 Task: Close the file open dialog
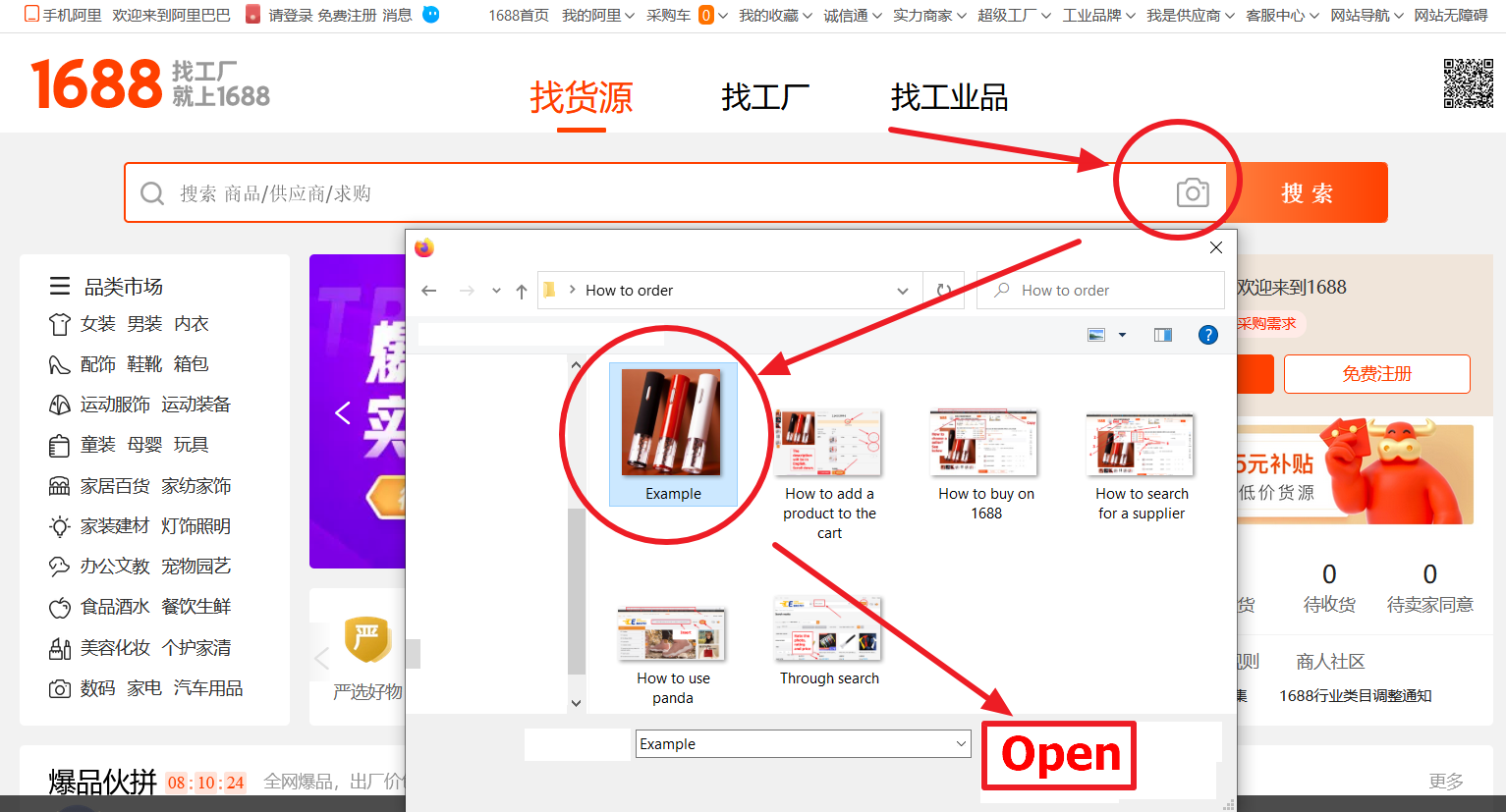tap(1216, 247)
